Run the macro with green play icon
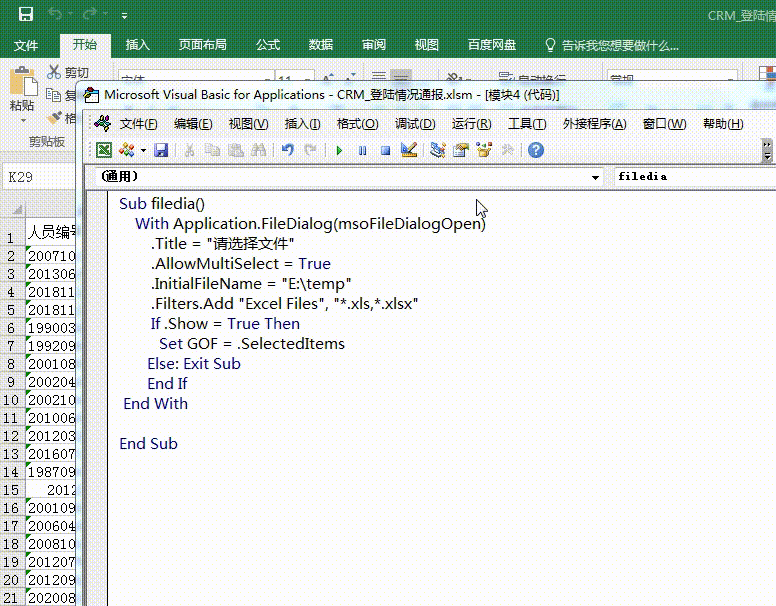 tap(339, 151)
